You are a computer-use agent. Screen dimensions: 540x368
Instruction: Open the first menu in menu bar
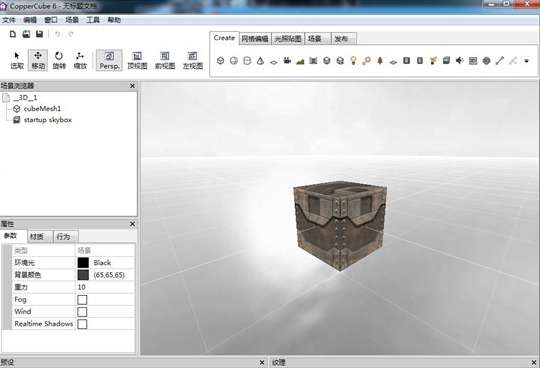[9, 20]
